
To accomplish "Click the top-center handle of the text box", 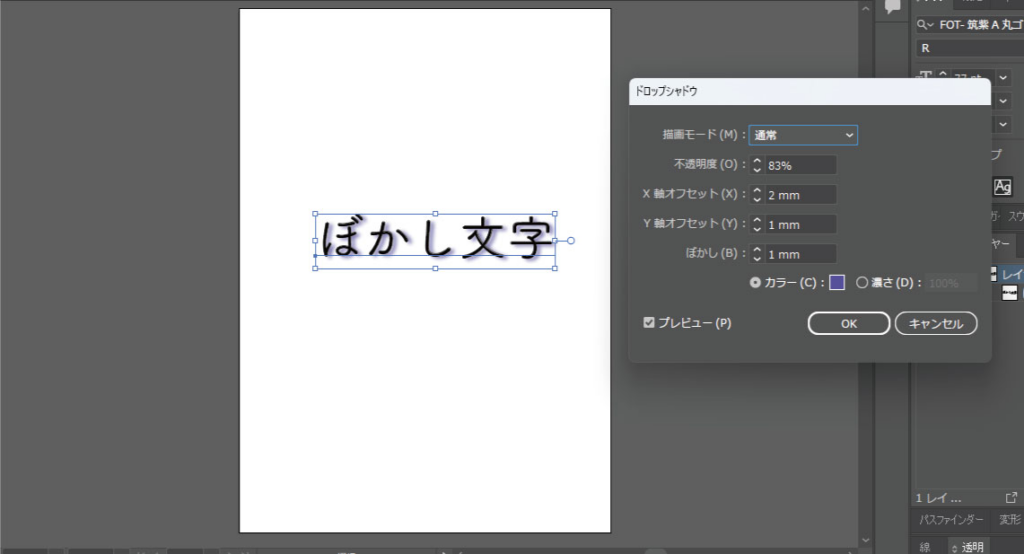I will pos(436,214).
